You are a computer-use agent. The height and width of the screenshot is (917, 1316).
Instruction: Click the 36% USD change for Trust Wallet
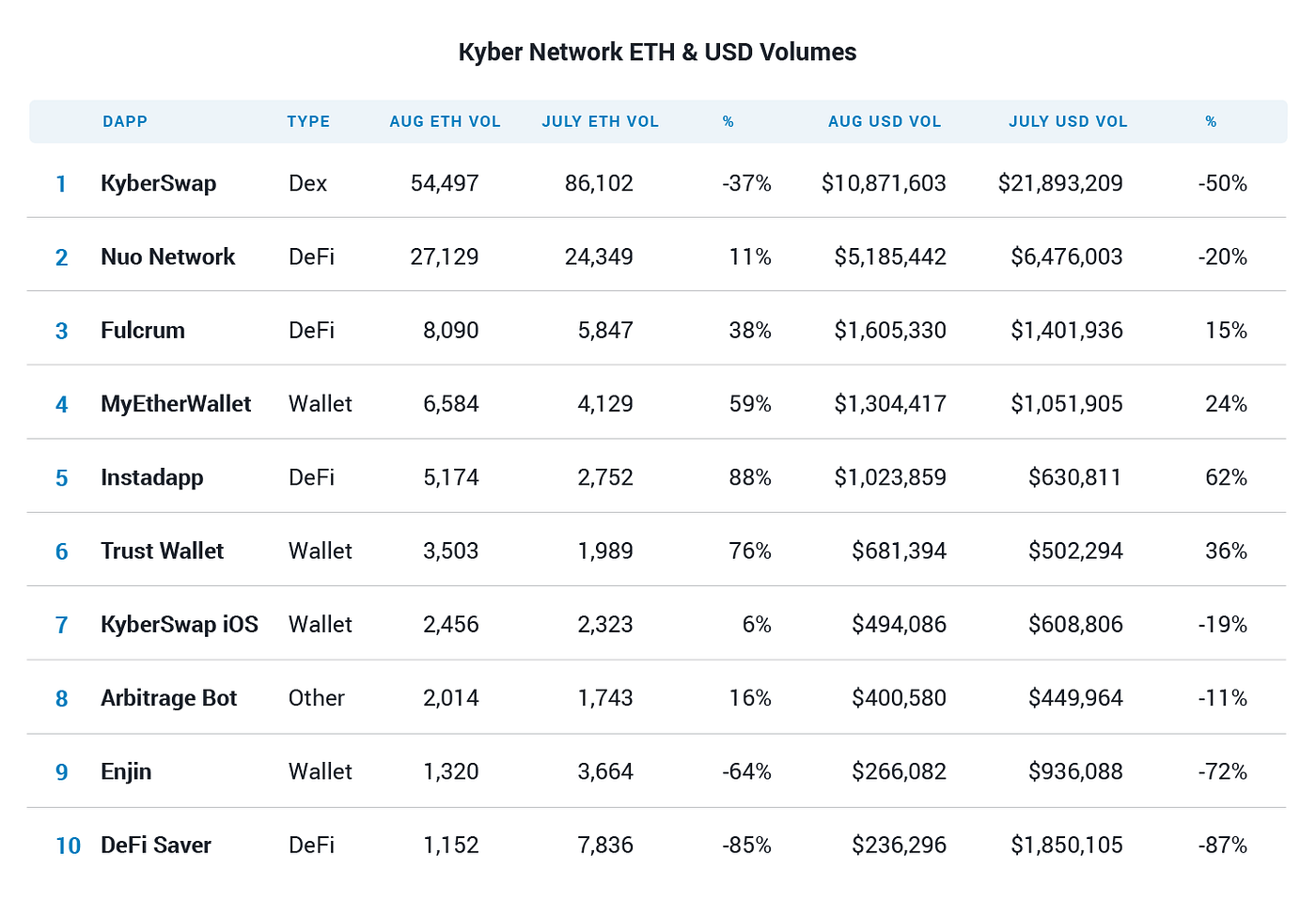point(1227,551)
